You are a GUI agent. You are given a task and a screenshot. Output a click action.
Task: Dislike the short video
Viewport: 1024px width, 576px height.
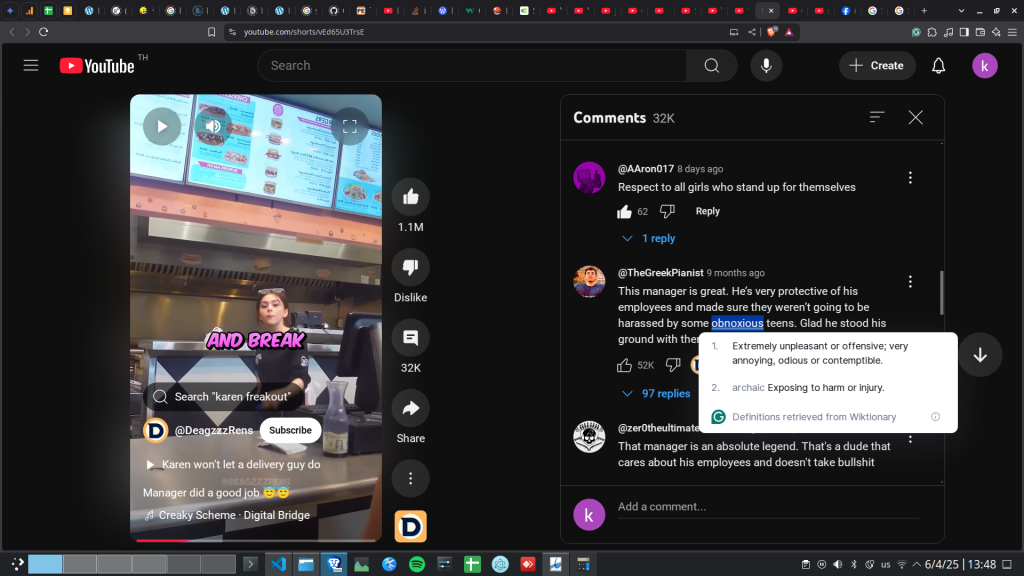point(410,267)
